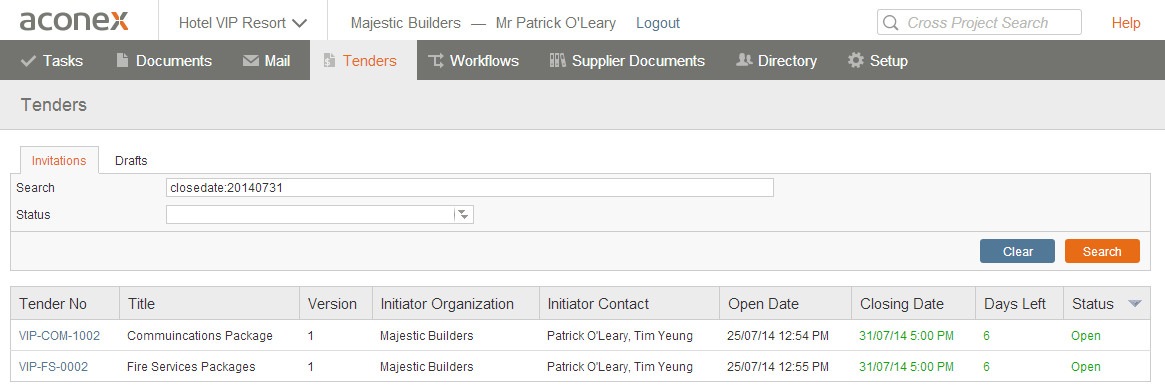Click the Mail envelope icon
The image size is (1165, 386).
(250, 61)
